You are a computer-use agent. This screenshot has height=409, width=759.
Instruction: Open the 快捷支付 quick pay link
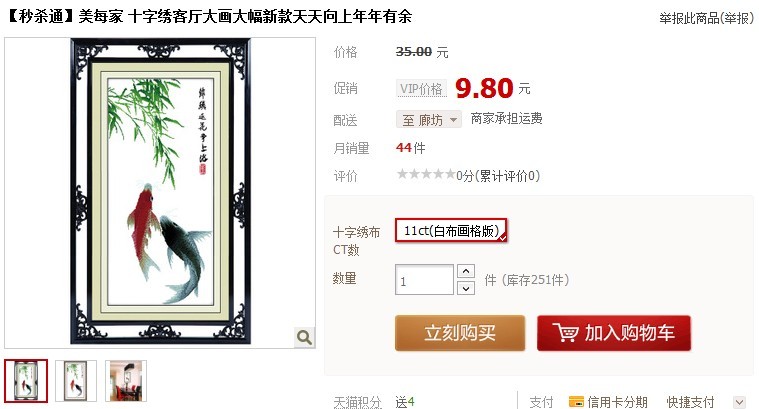pyautogui.click(x=690, y=402)
